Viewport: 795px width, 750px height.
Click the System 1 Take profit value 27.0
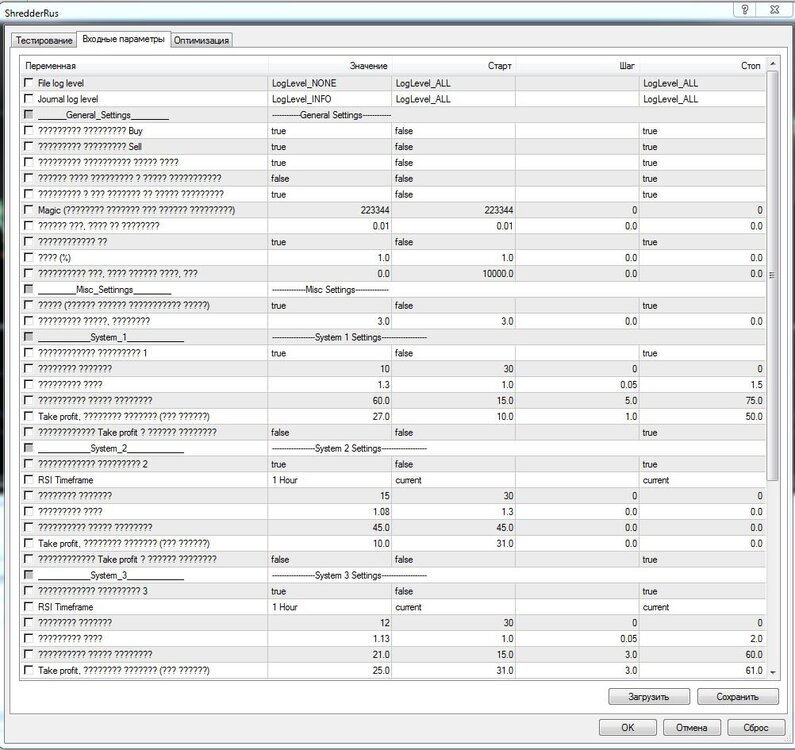pos(381,416)
